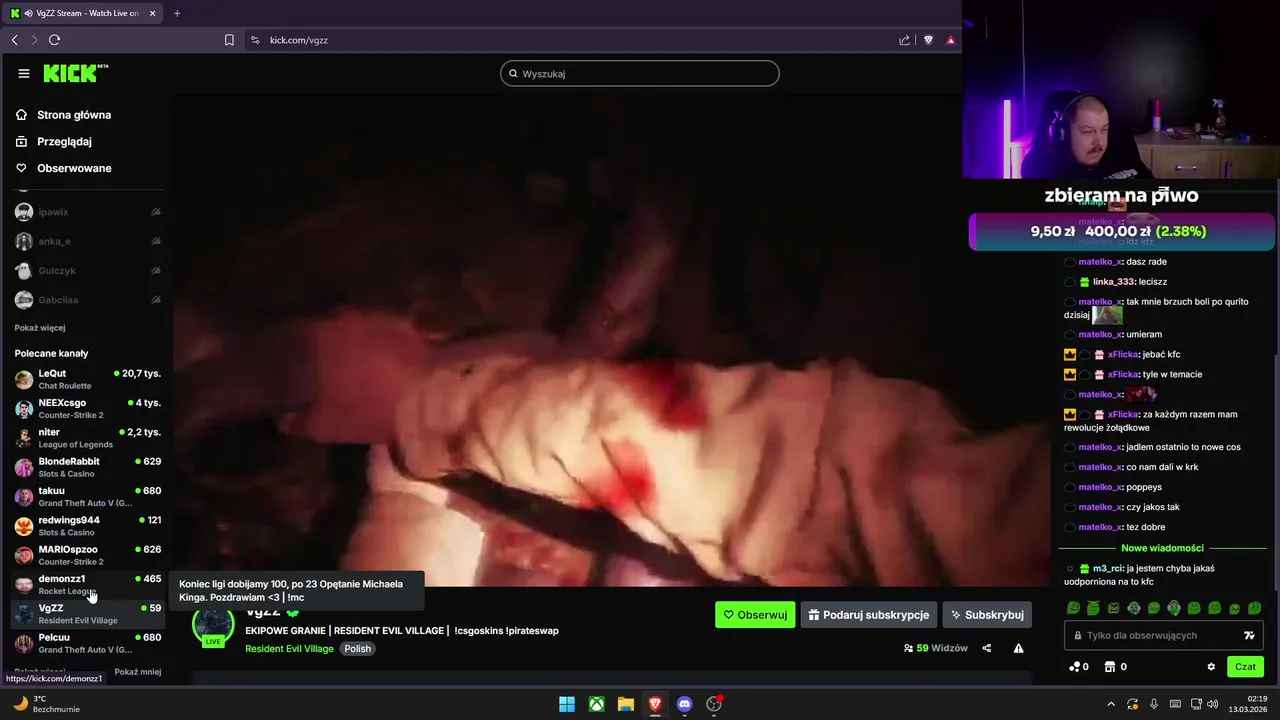This screenshot has height=720, width=1280.
Task: Bookmark this page icon
Action: [229, 40]
